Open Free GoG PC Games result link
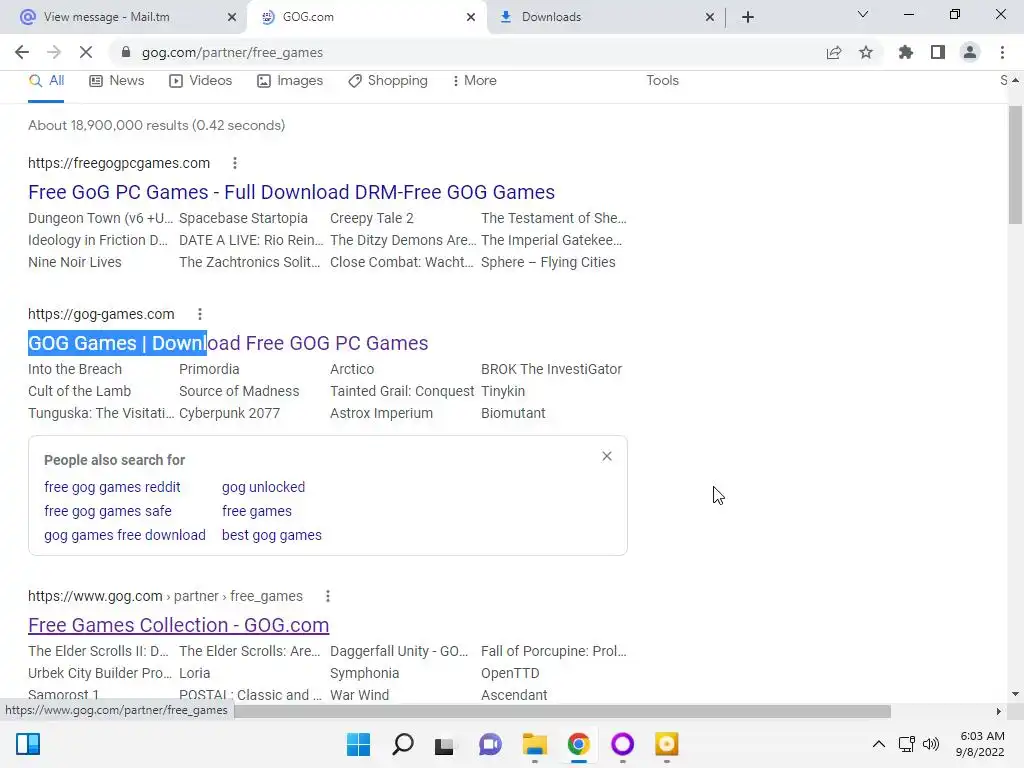 [x=291, y=192]
